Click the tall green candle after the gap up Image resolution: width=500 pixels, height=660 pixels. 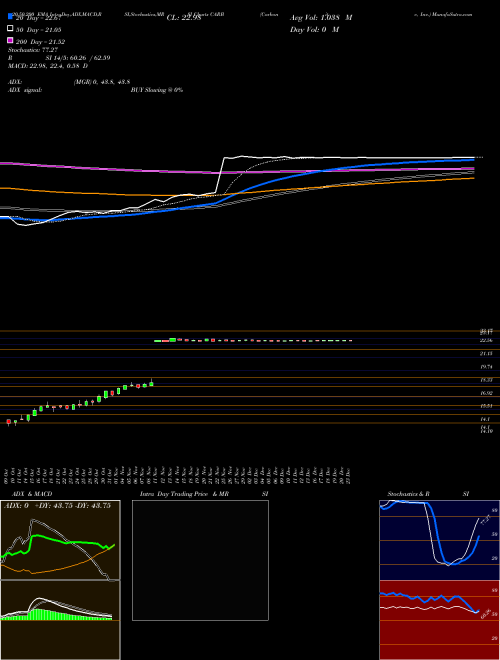[173, 339]
